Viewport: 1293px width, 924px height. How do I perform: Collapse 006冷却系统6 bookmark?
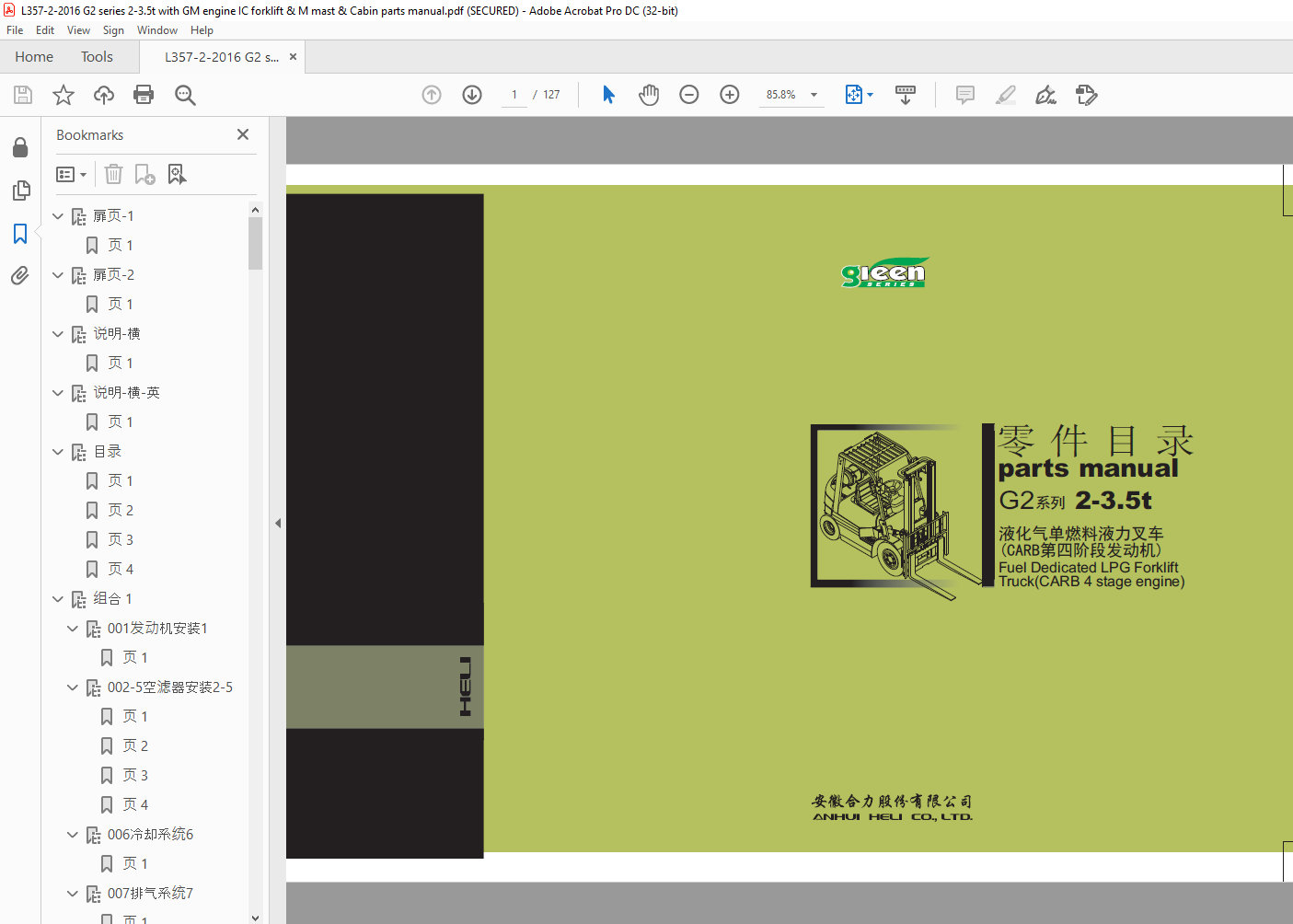[73, 835]
